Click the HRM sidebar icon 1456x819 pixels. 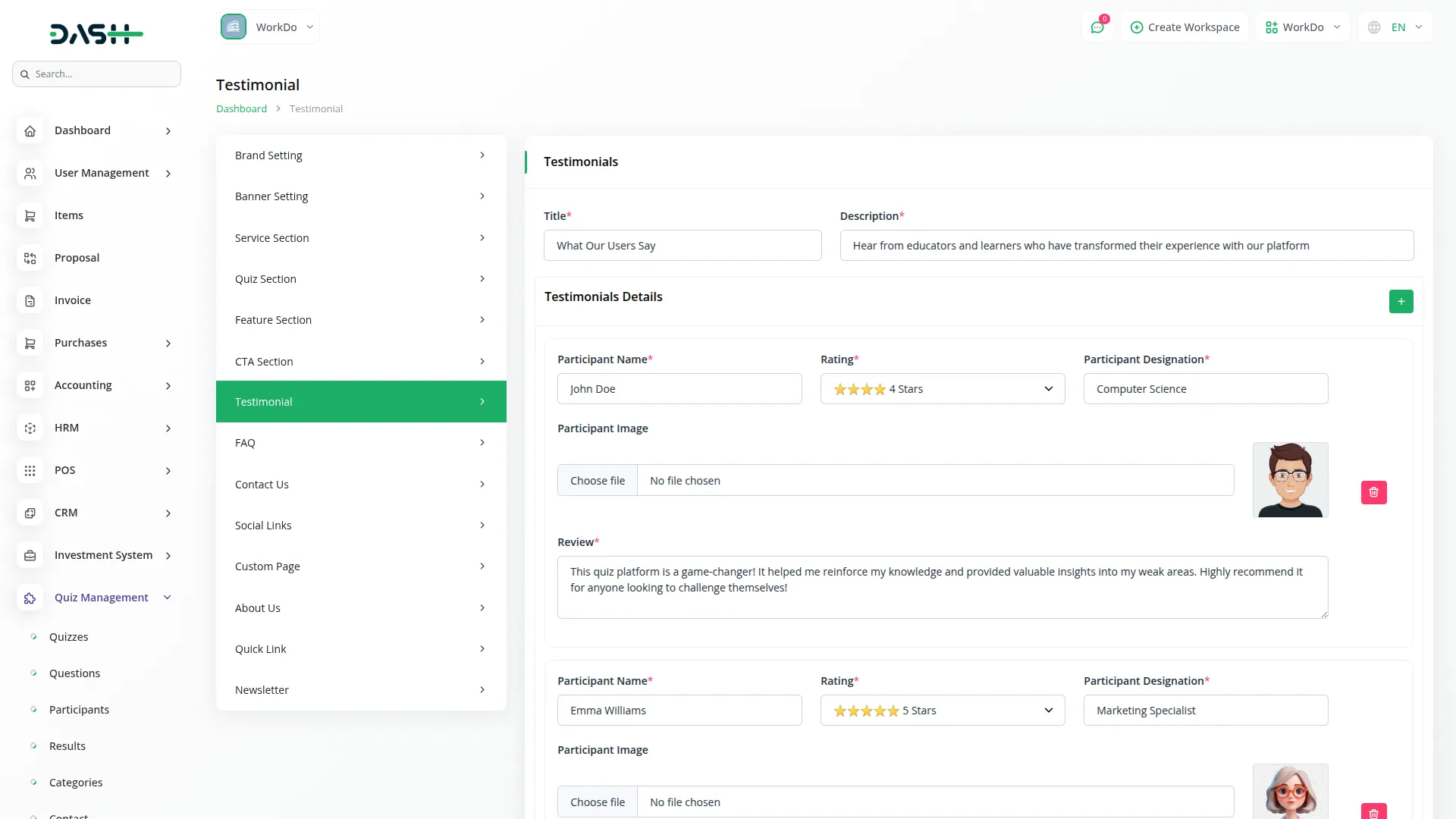(30, 428)
